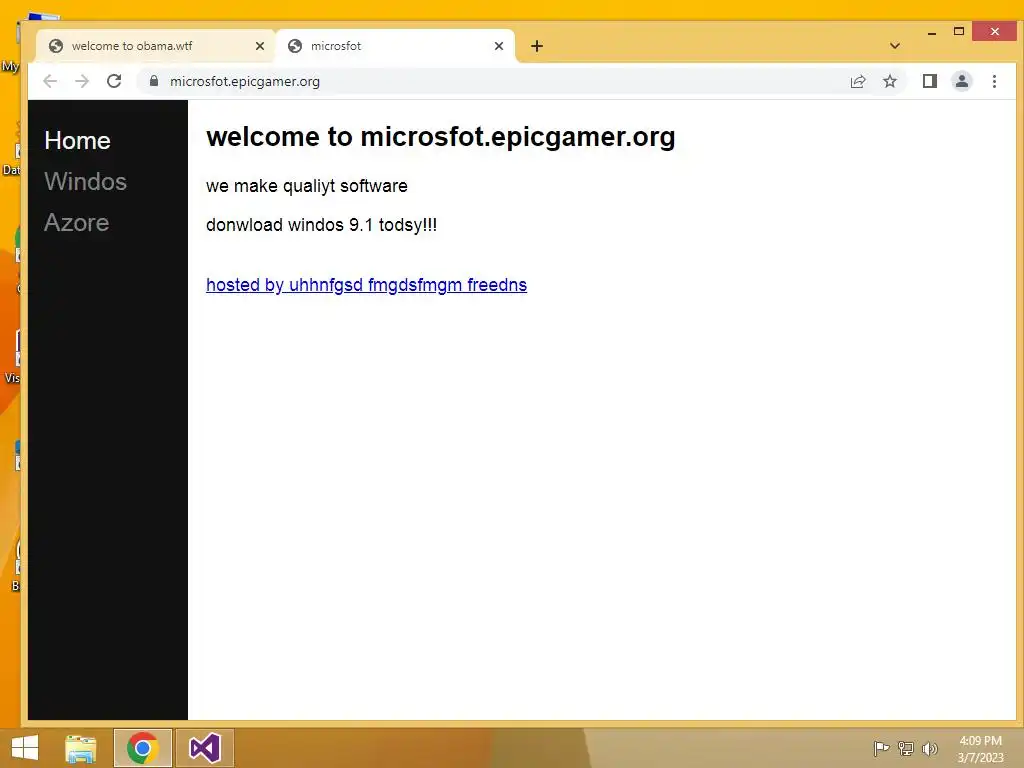Open the Windos sidebar link
Image resolution: width=1024 pixels, height=768 pixels.
pos(86,182)
